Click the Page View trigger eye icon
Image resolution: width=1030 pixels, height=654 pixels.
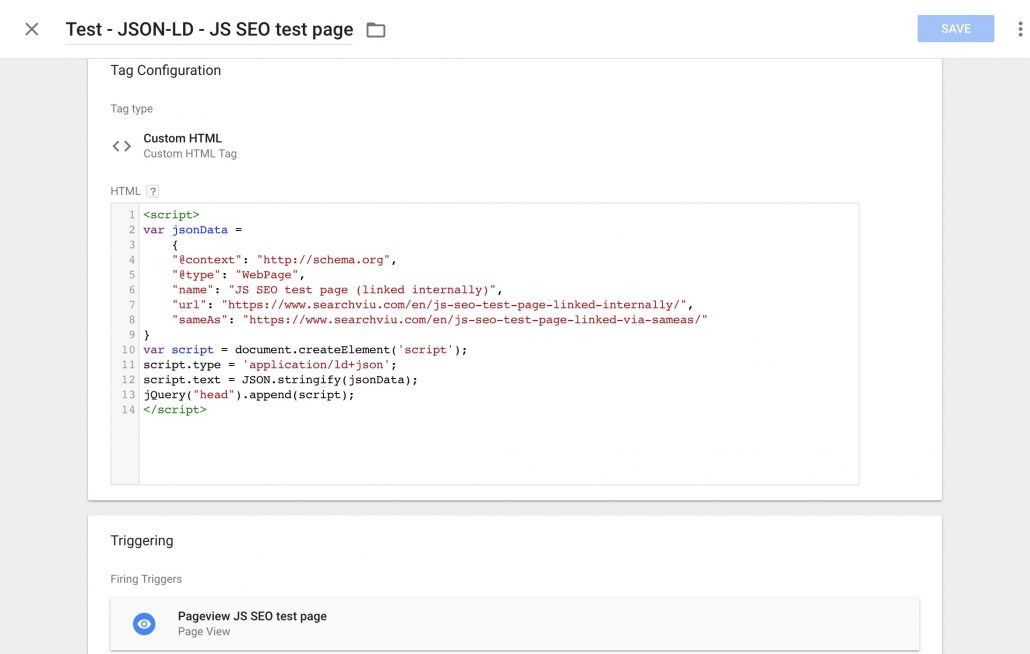[143, 623]
